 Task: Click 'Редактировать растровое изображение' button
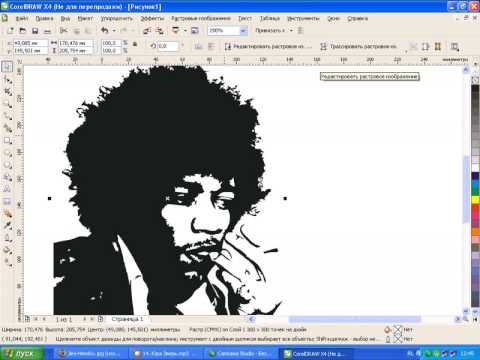268,46
